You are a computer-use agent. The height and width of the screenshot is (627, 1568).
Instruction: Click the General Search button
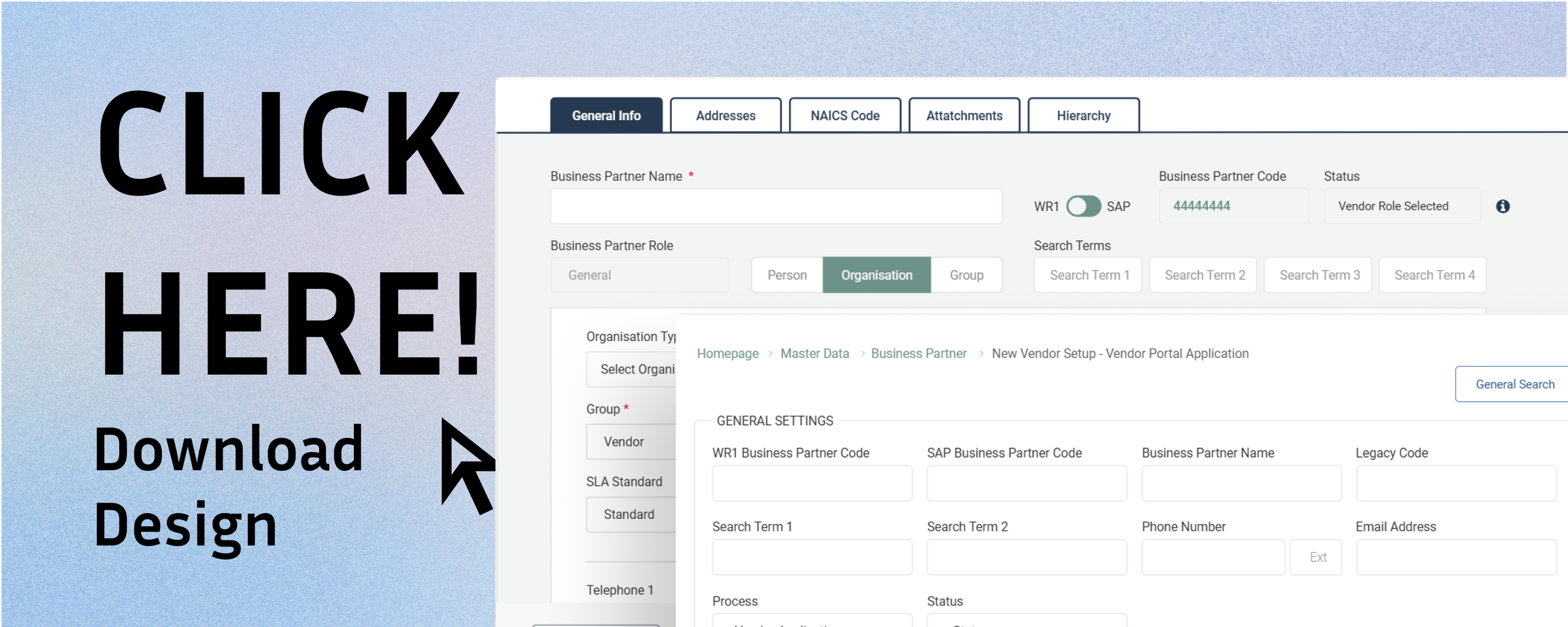pos(1513,384)
